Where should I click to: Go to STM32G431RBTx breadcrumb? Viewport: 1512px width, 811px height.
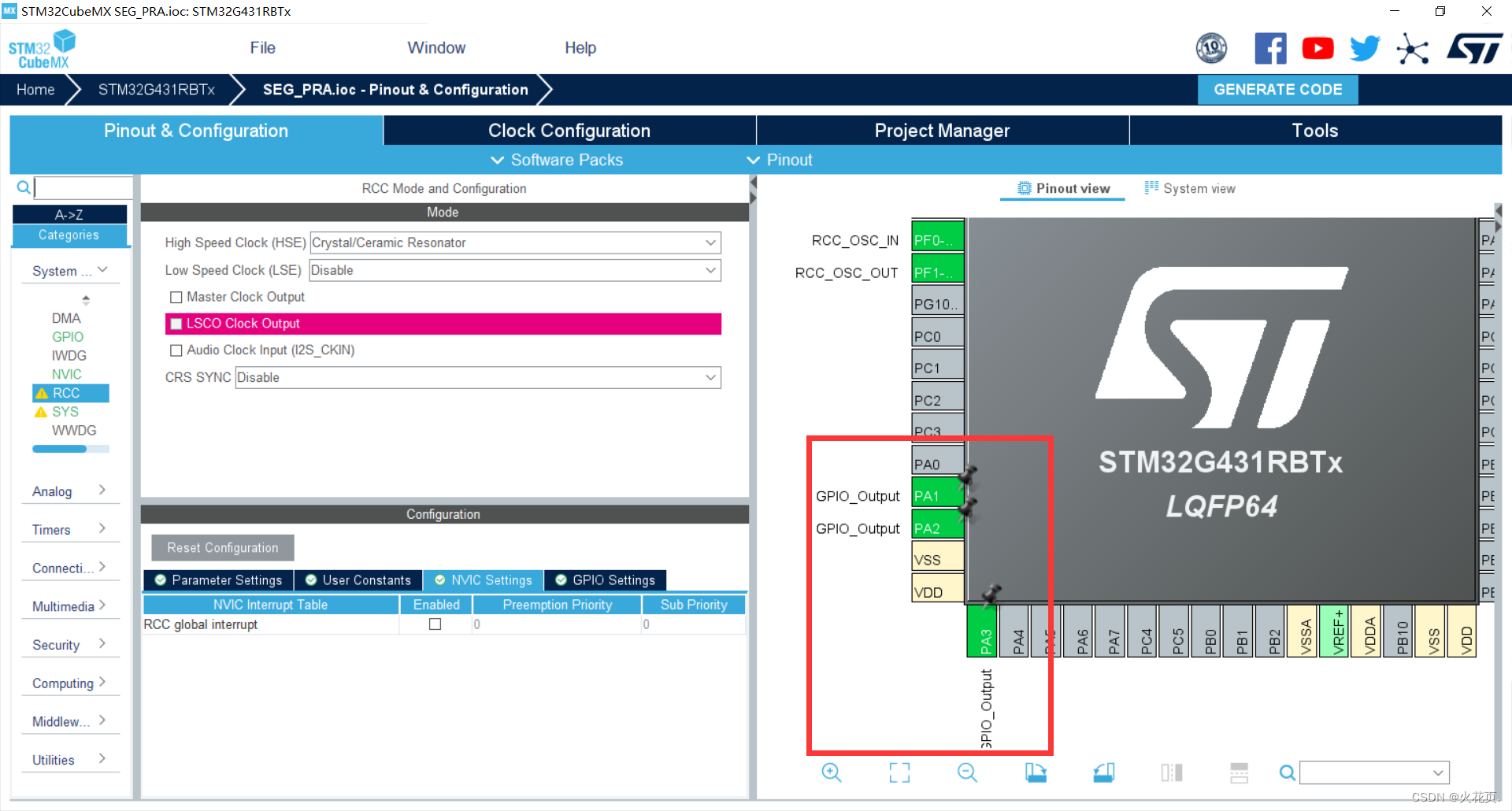157,90
